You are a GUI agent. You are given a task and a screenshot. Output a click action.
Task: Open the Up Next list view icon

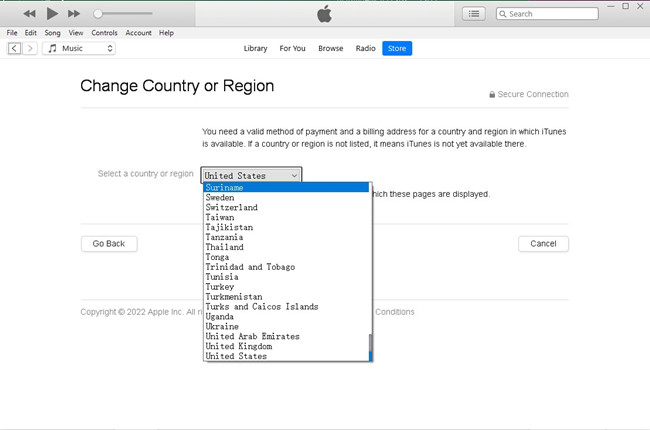point(474,14)
